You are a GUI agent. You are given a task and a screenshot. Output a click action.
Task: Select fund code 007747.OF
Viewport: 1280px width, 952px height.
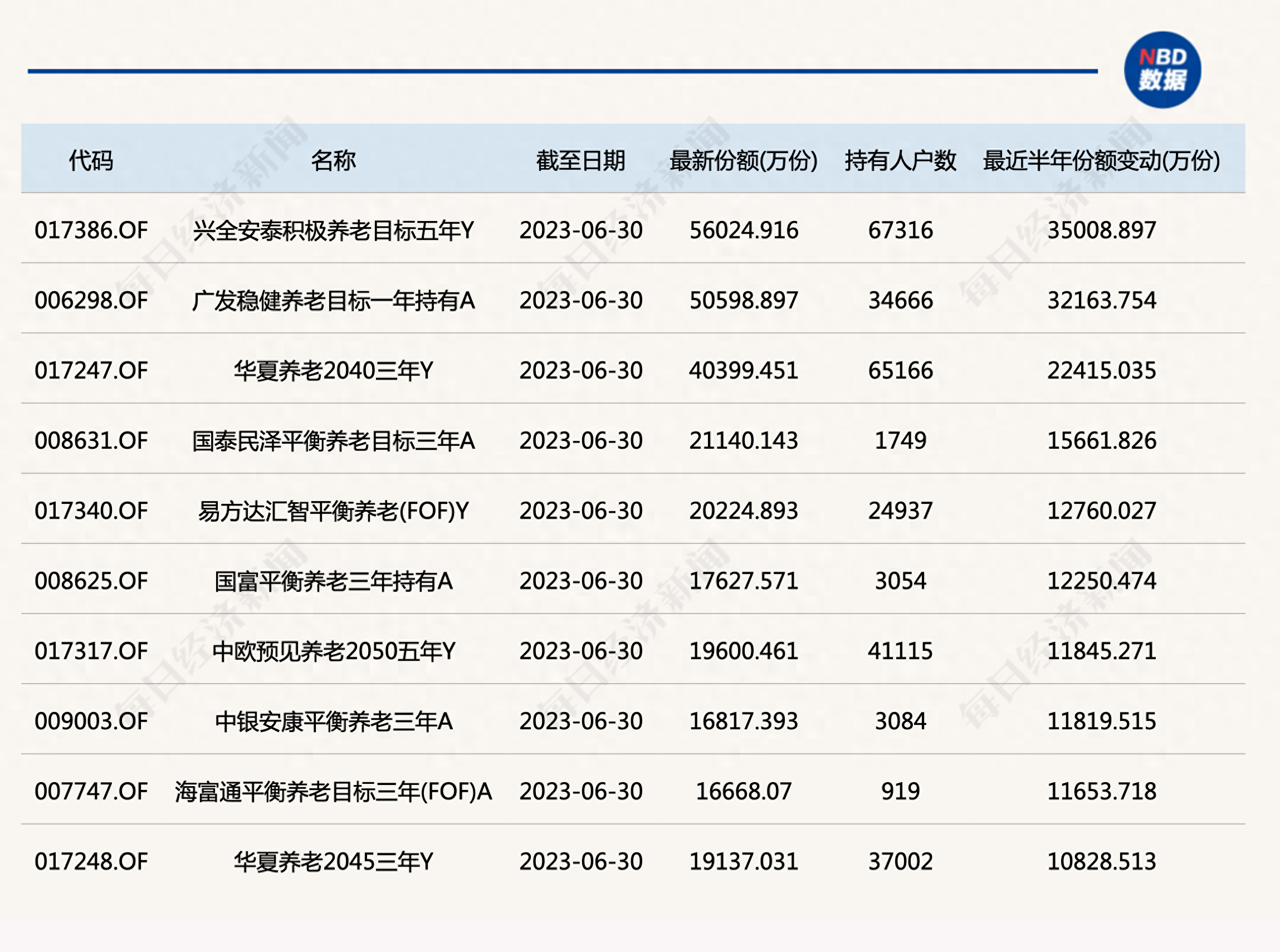[92, 791]
